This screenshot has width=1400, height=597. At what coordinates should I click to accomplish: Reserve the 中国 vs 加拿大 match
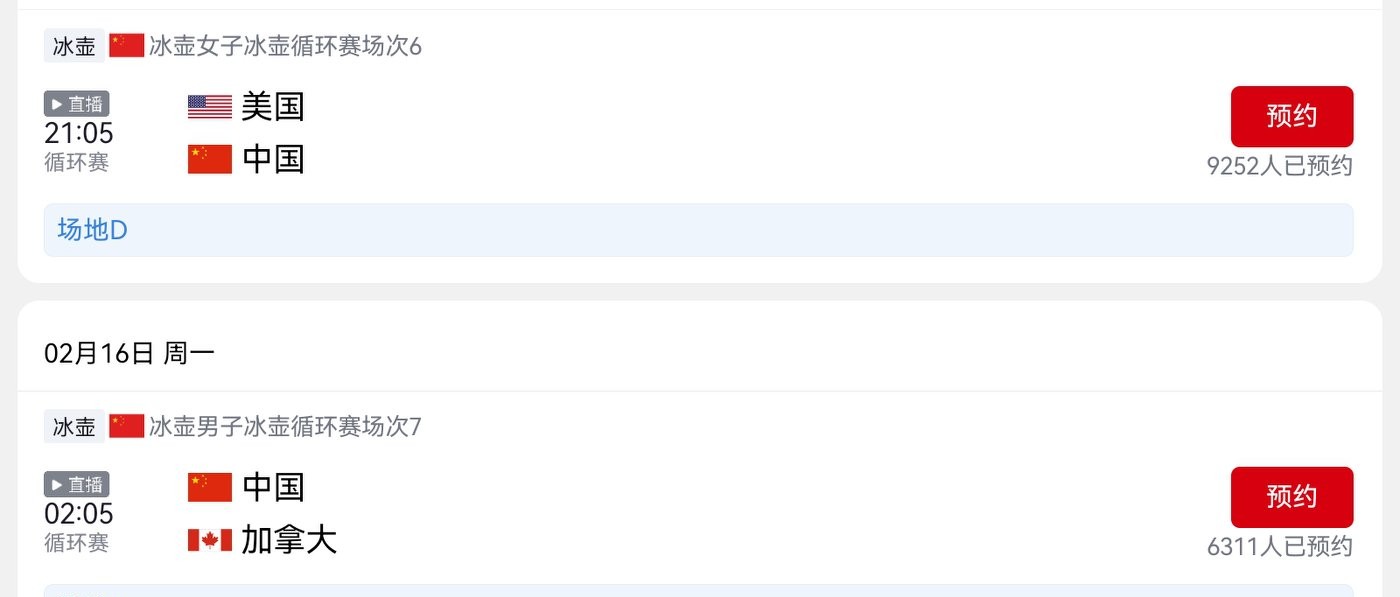tap(1291, 497)
